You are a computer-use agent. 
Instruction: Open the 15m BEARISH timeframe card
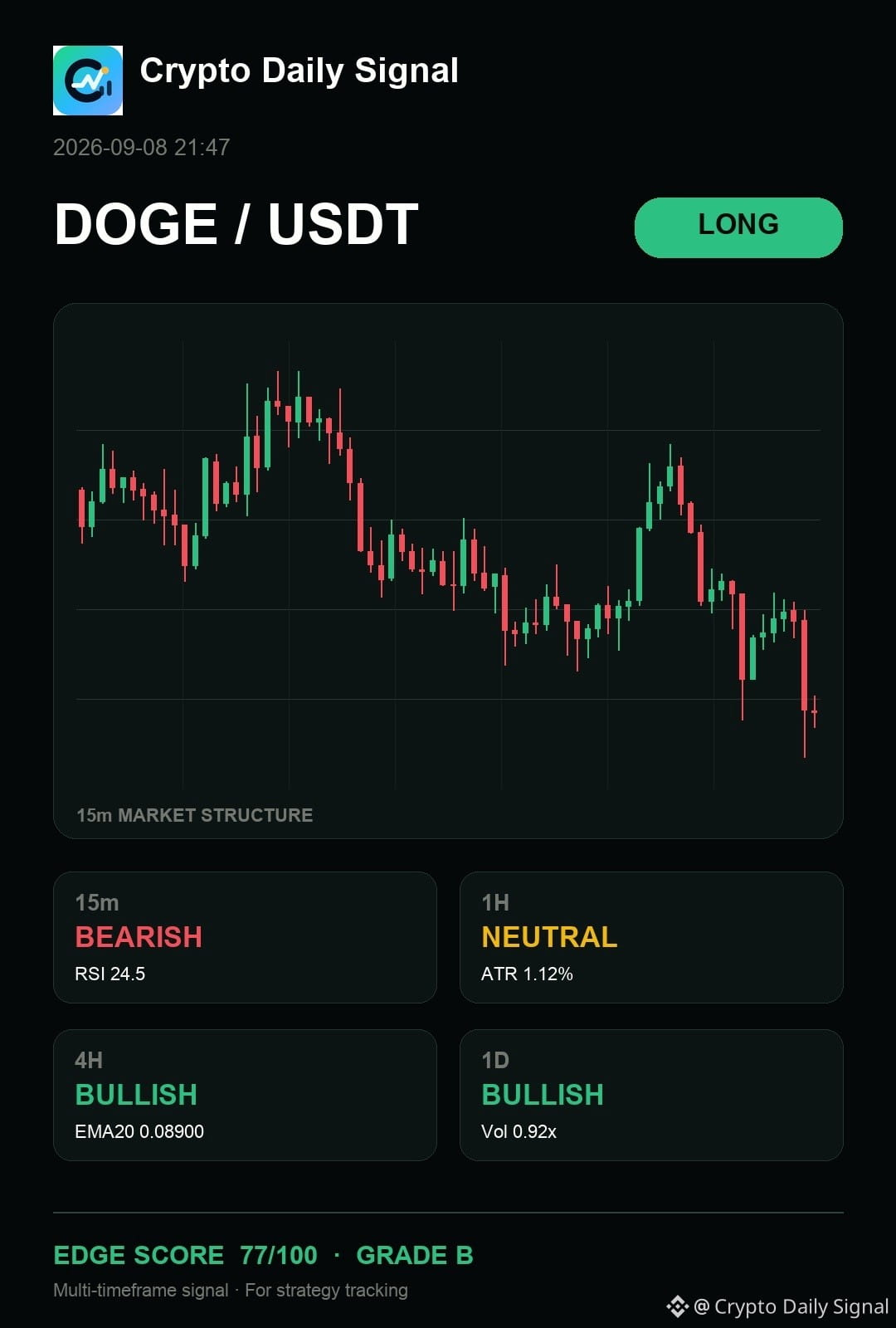click(x=245, y=937)
